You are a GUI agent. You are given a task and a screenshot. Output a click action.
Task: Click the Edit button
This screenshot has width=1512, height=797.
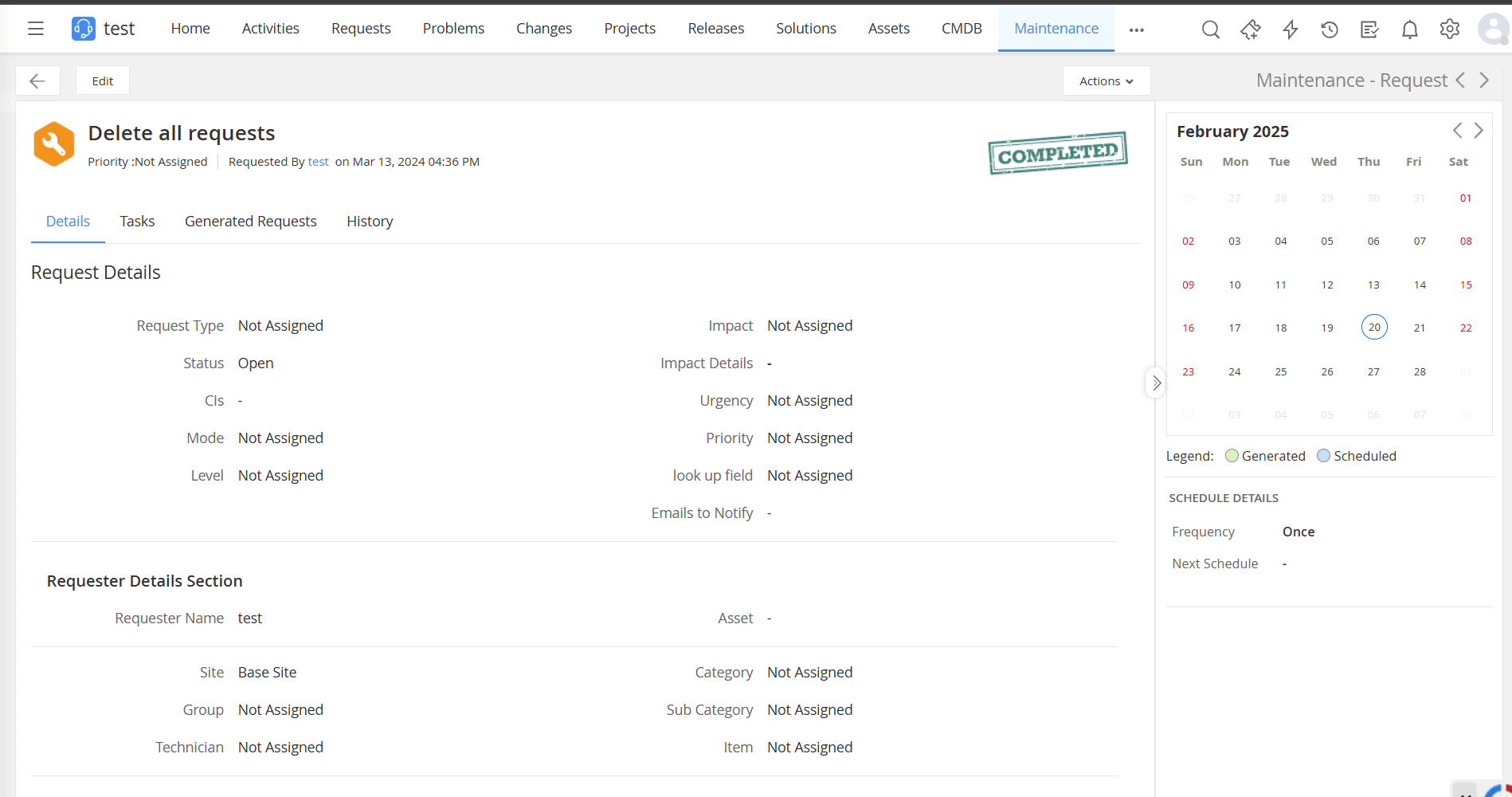102,80
